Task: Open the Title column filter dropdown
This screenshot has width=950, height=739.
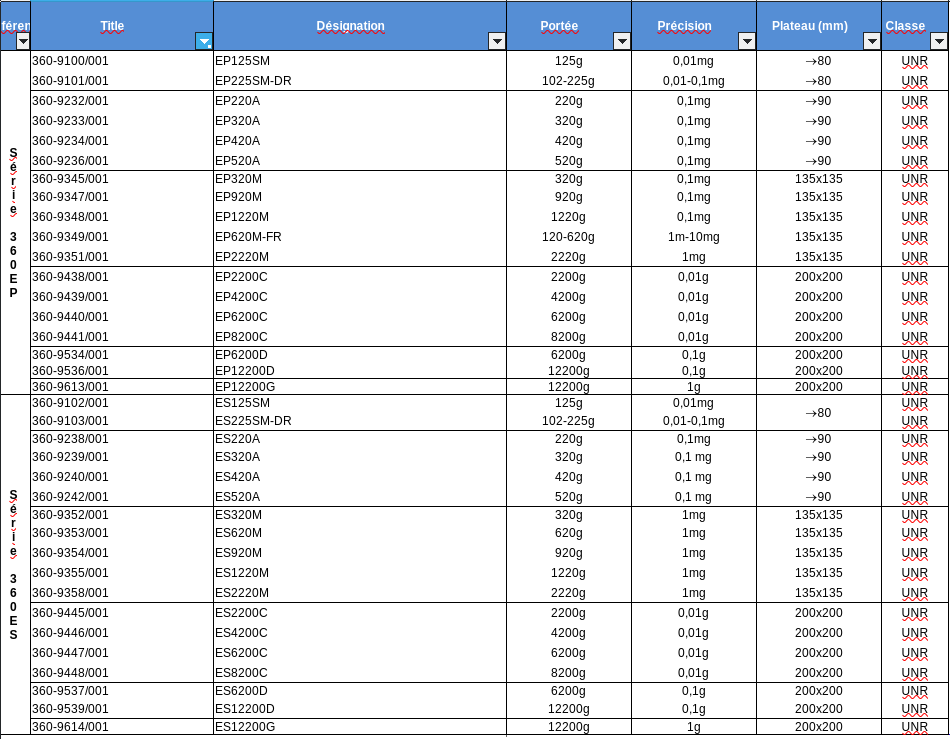Action: coord(204,41)
